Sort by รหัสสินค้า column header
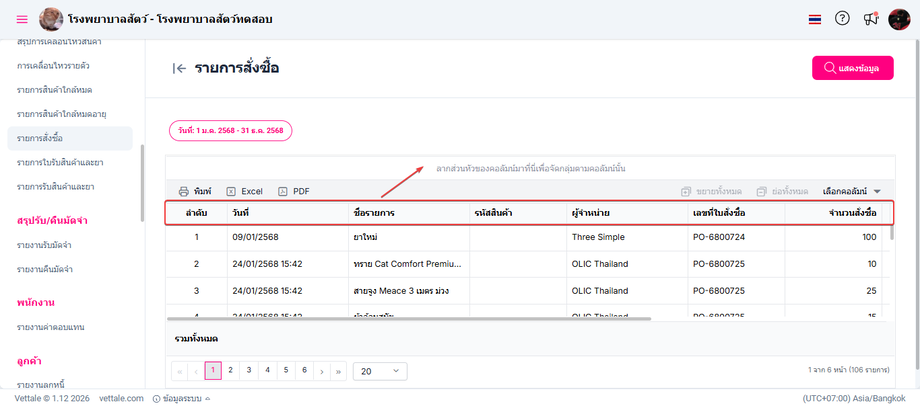This screenshot has height=408, width=920. point(518,213)
